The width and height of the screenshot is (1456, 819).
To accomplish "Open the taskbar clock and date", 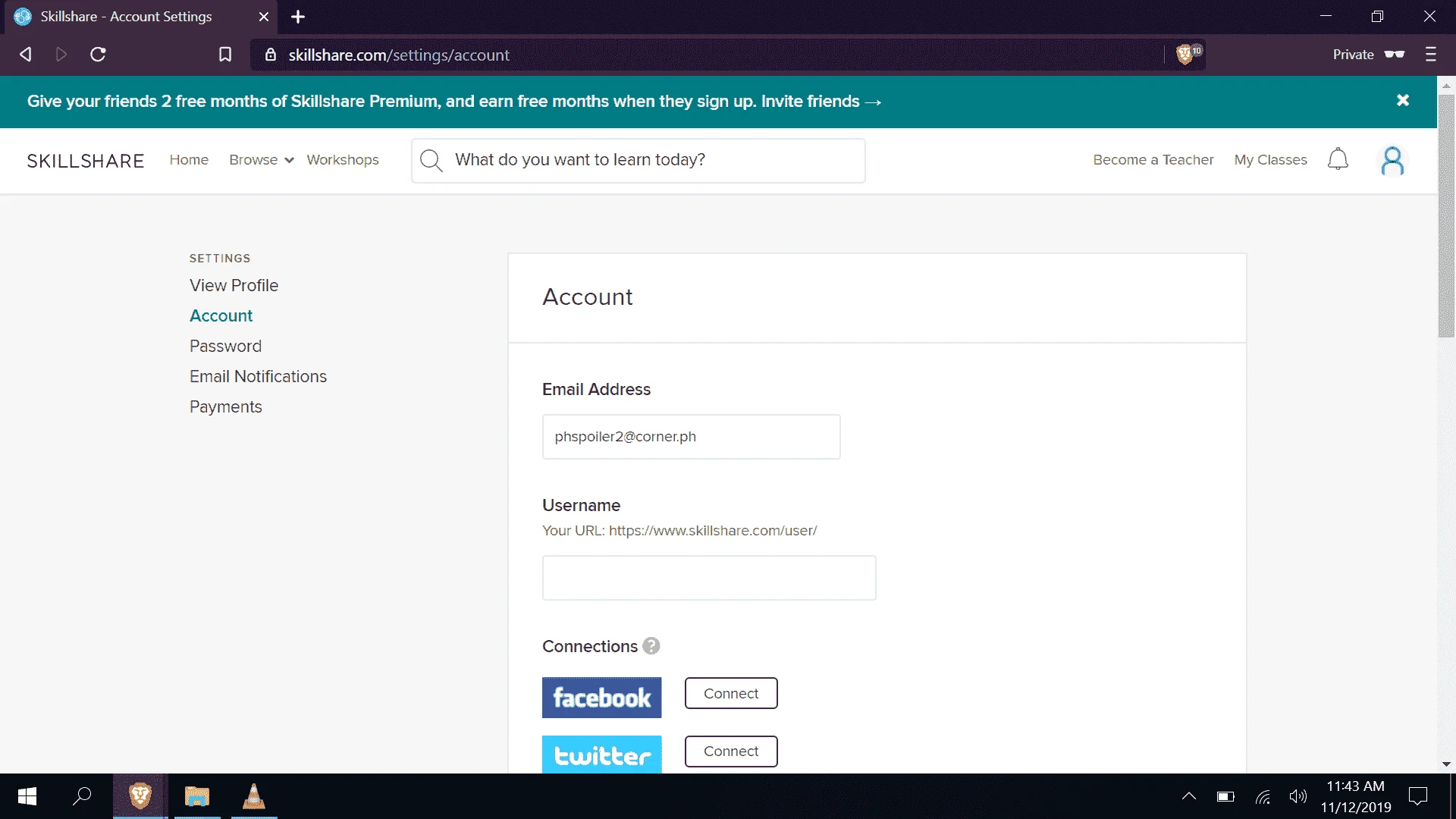I will coord(1356,796).
